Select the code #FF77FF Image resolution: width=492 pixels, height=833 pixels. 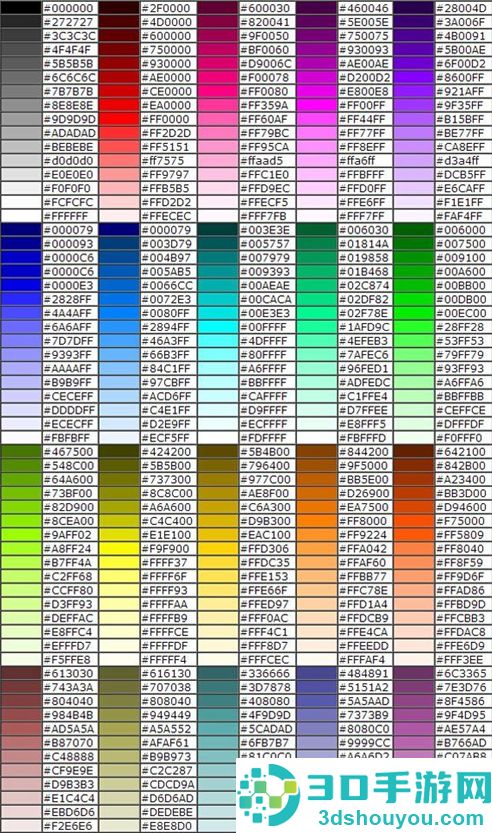pyautogui.click(x=362, y=133)
